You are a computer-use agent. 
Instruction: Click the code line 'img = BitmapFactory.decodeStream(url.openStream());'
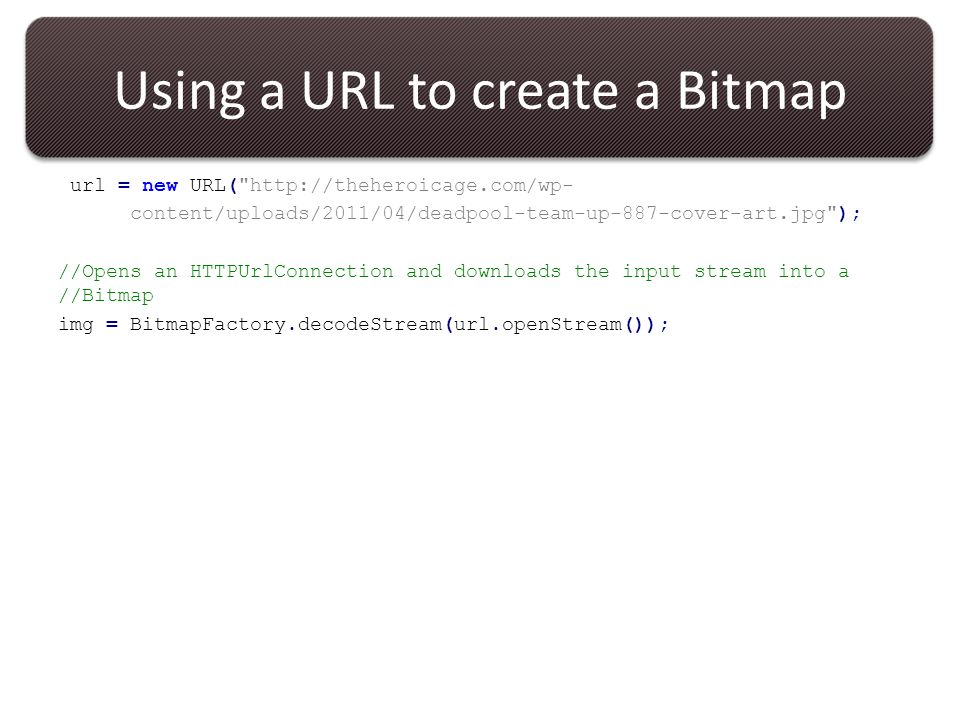tap(364, 324)
